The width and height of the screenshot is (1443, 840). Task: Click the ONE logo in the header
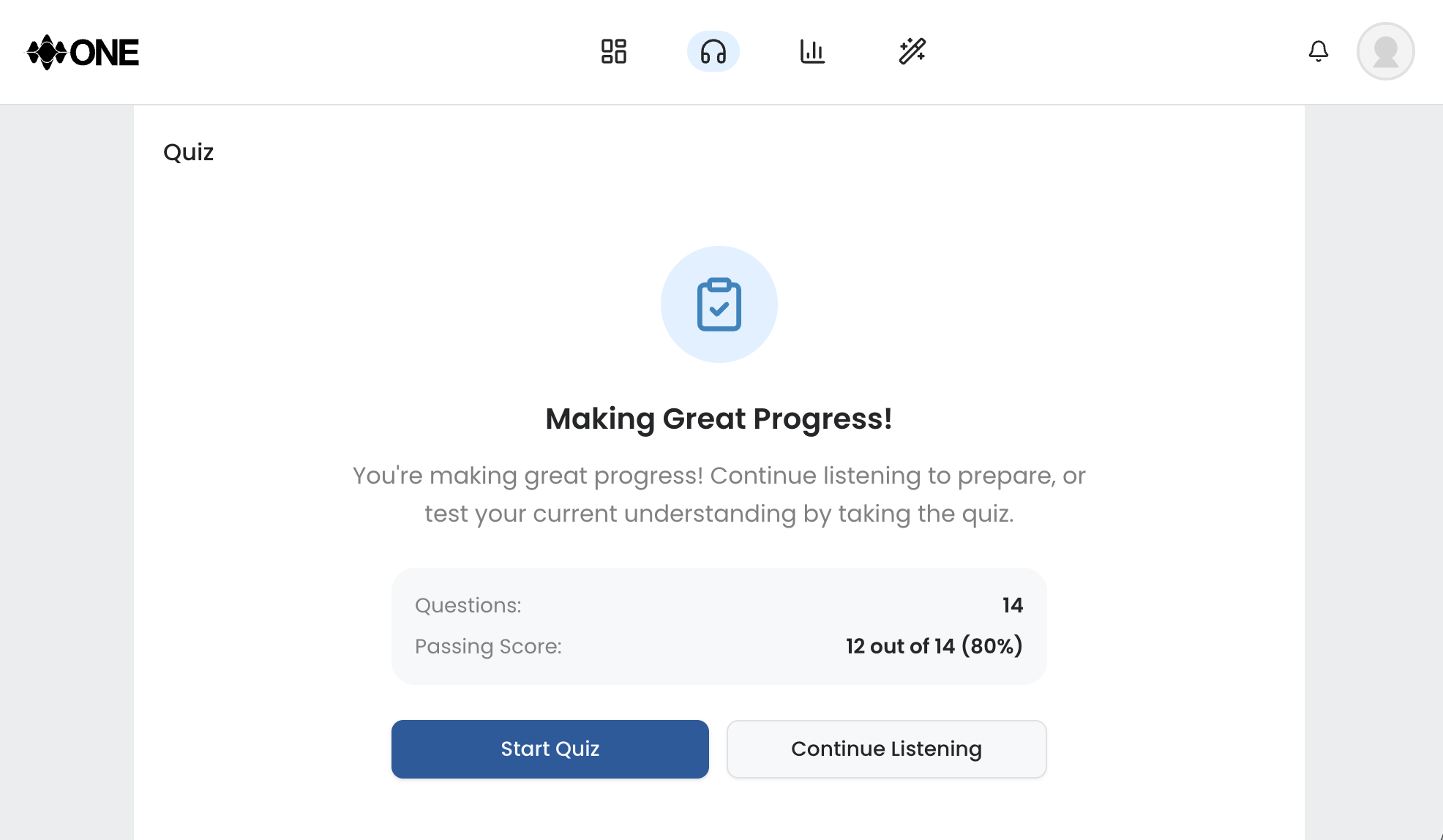[83, 51]
